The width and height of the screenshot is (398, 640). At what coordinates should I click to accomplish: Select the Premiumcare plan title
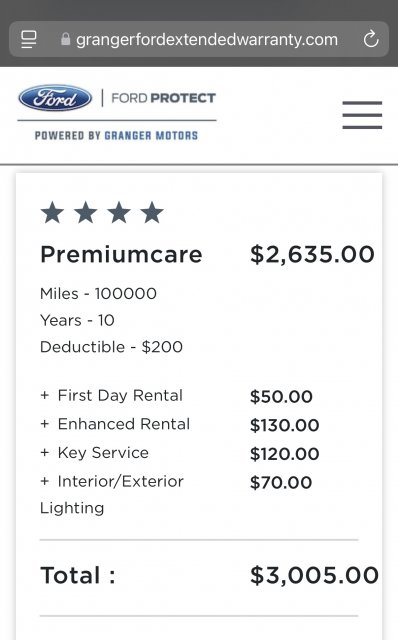[x=121, y=254]
